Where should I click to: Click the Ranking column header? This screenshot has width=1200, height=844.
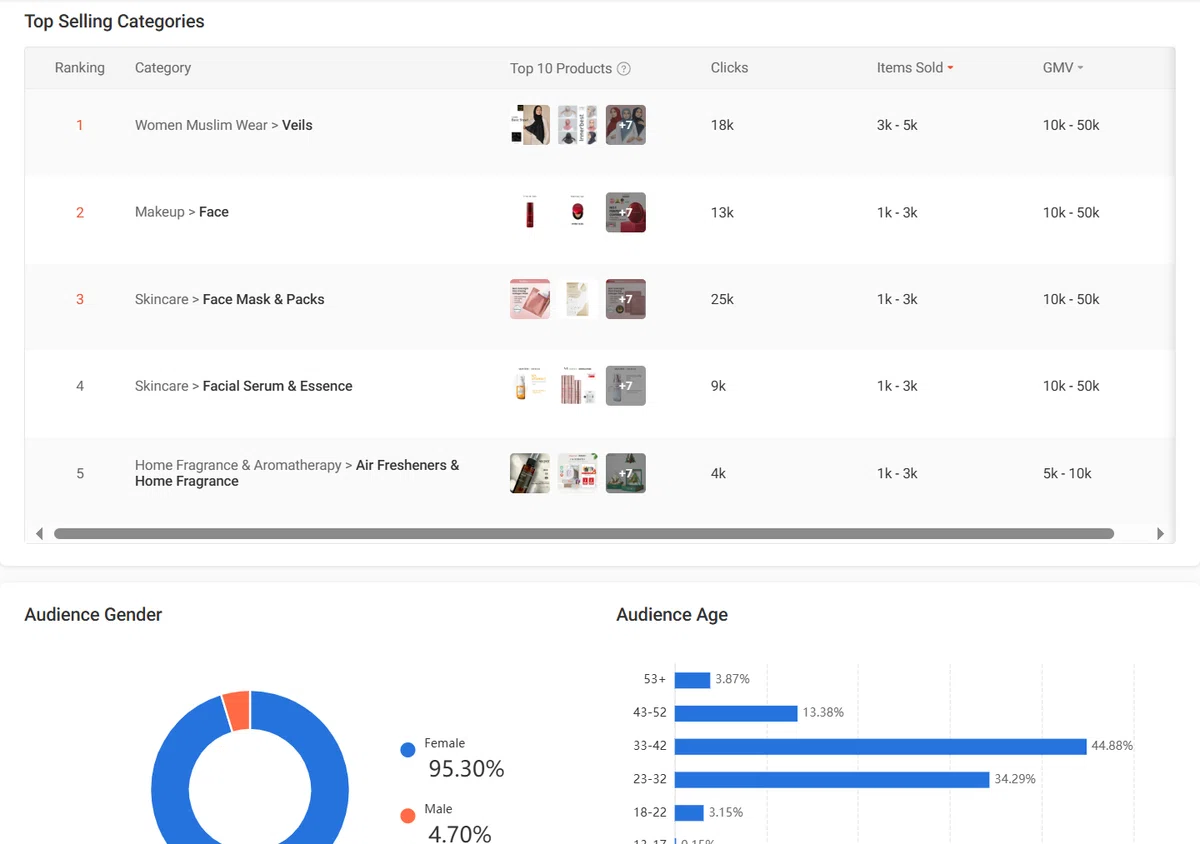tap(80, 68)
